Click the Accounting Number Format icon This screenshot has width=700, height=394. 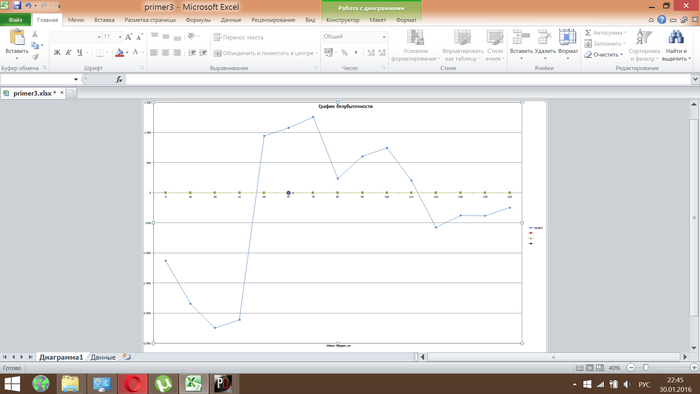[x=329, y=53]
